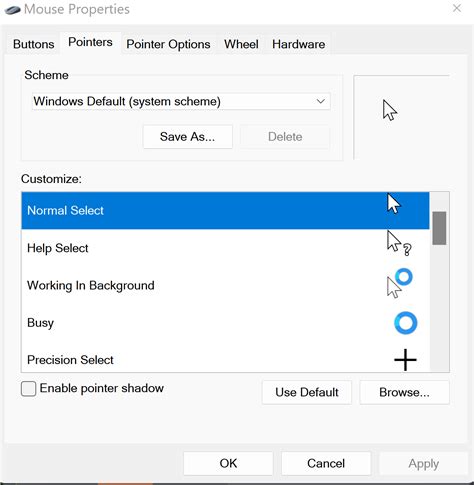Click the Precision Select crosshair icon
This screenshot has height=485, width=474.
405,360
